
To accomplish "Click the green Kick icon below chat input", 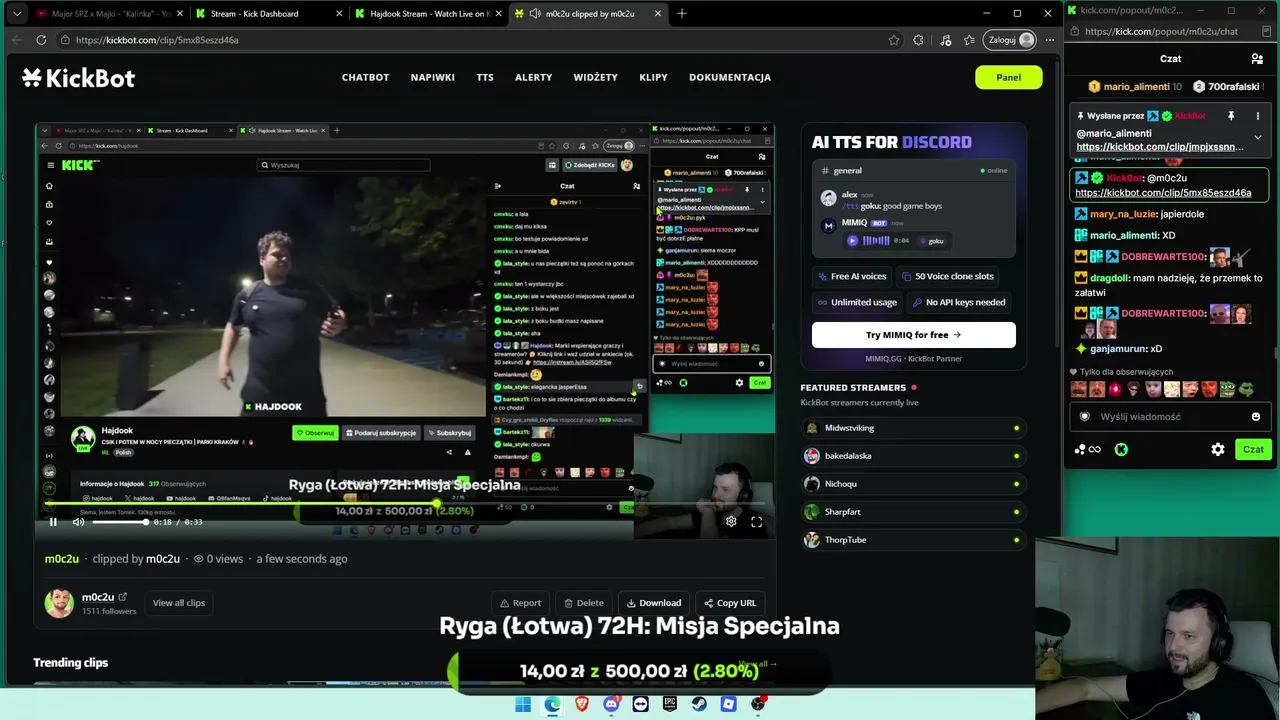I will pyautogui.click(x=1121, y=450).
